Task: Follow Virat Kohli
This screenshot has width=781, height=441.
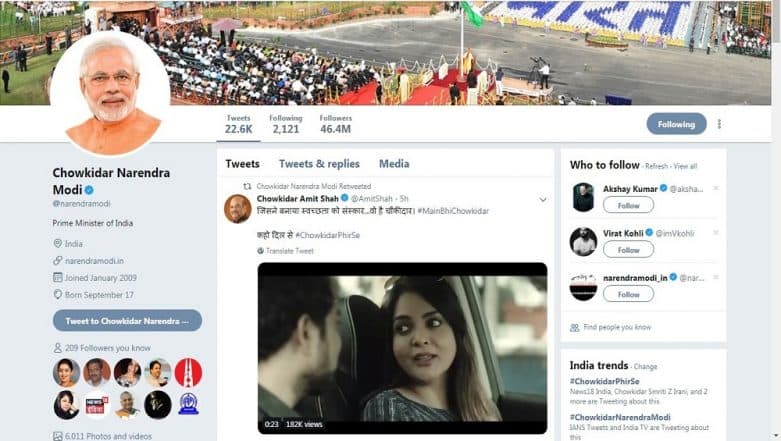Action: tap(628, 250)
